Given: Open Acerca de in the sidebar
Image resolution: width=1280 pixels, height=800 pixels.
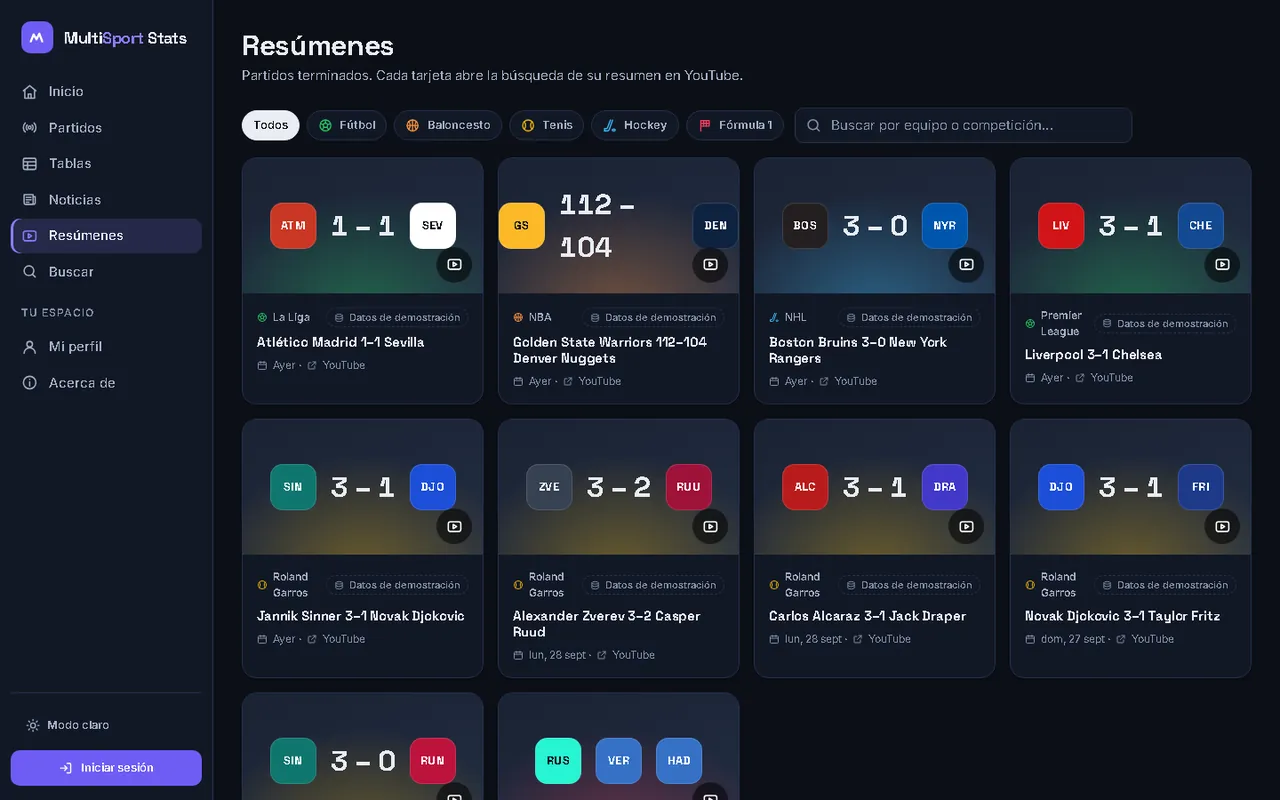Looking at the screenshot, I should tap(106, 383).
